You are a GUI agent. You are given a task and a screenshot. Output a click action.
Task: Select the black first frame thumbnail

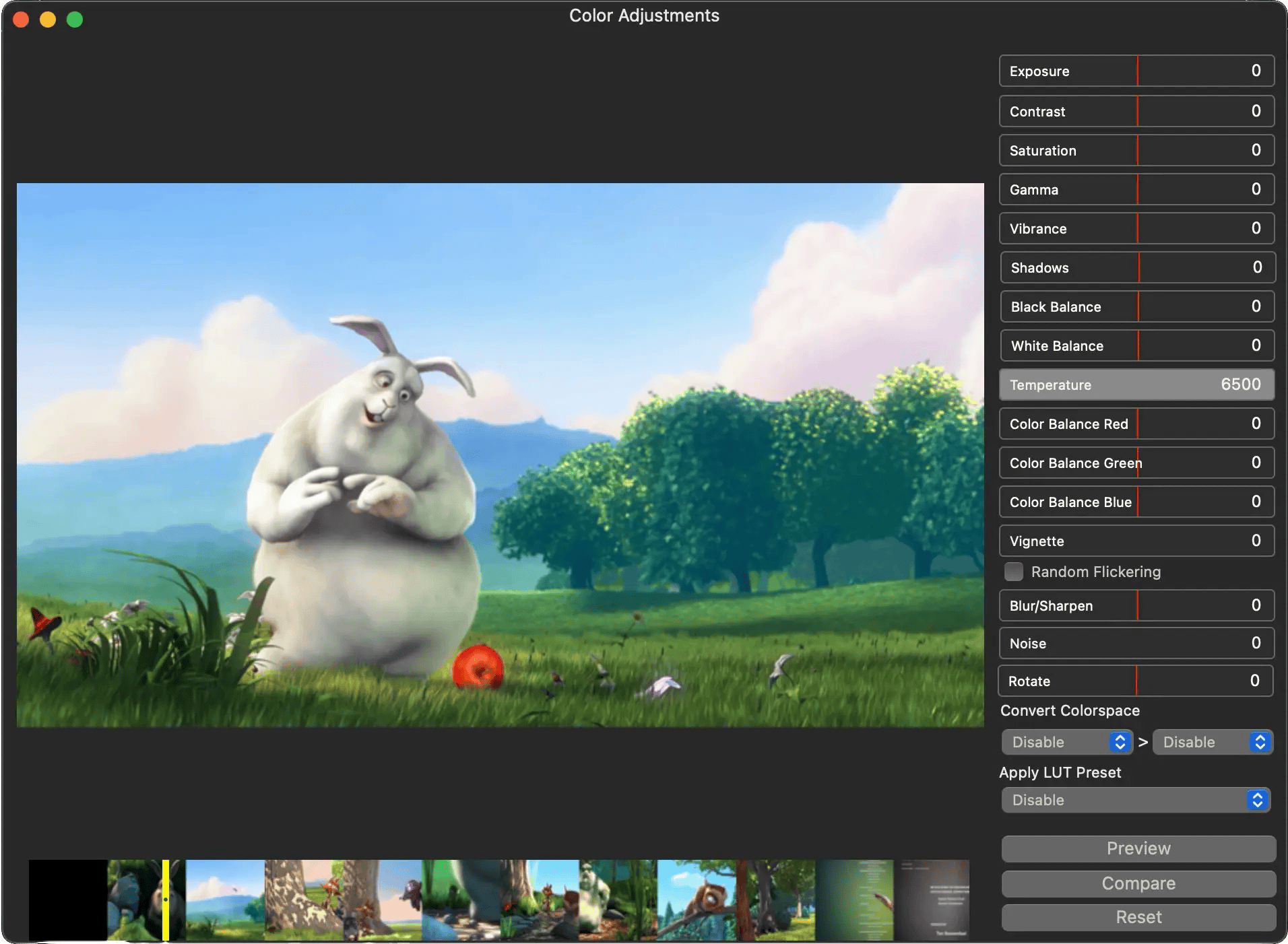(x=68, y=900)
